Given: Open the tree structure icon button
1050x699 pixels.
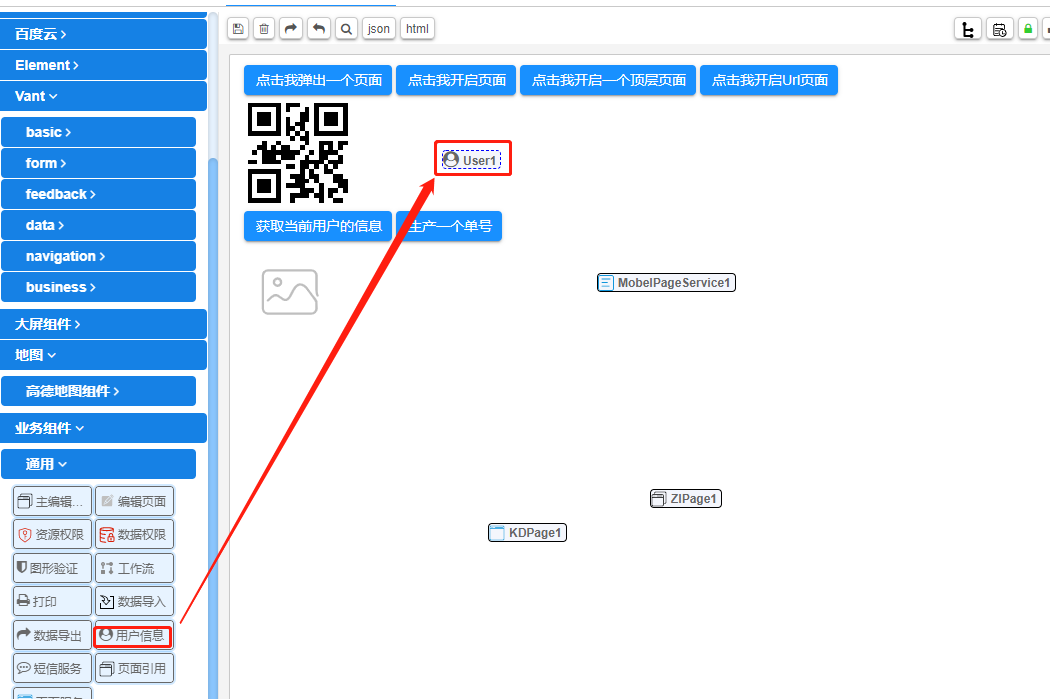Looking at the screenshot, I should (x=967, y=29).
